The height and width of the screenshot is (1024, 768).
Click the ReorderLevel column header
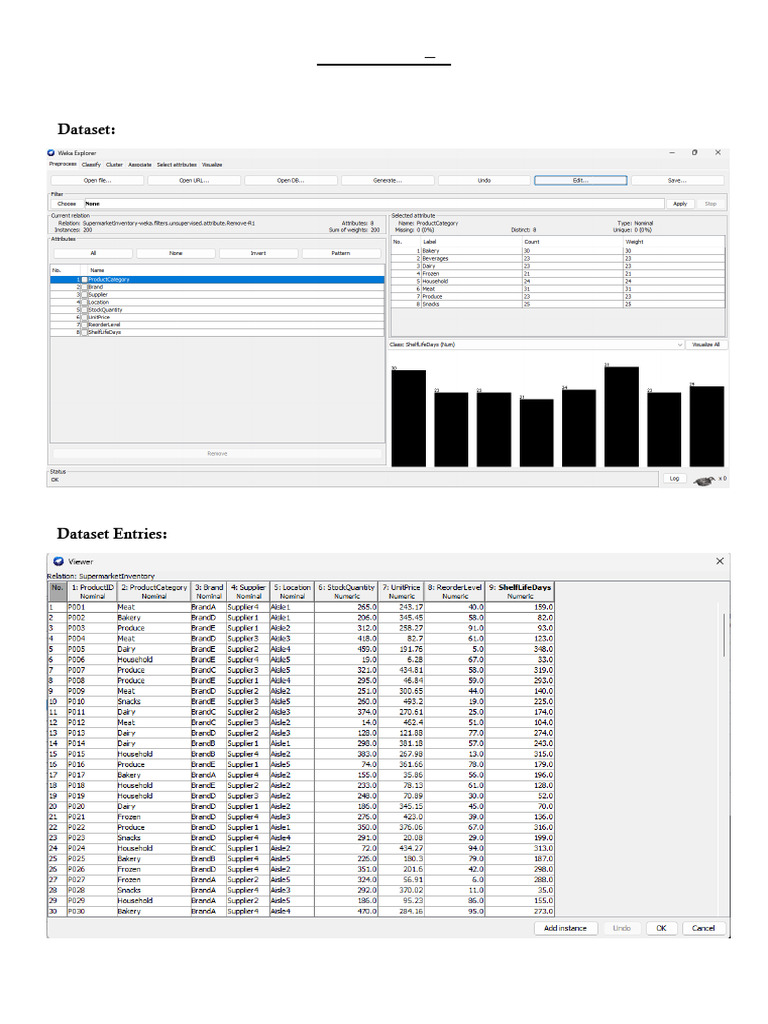[455, 592]
